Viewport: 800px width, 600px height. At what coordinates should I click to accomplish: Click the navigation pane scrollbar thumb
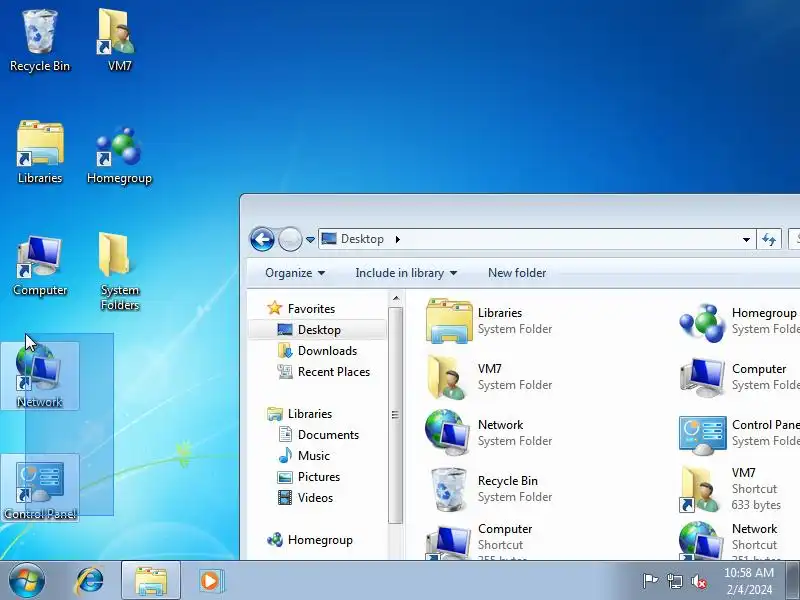395,415
